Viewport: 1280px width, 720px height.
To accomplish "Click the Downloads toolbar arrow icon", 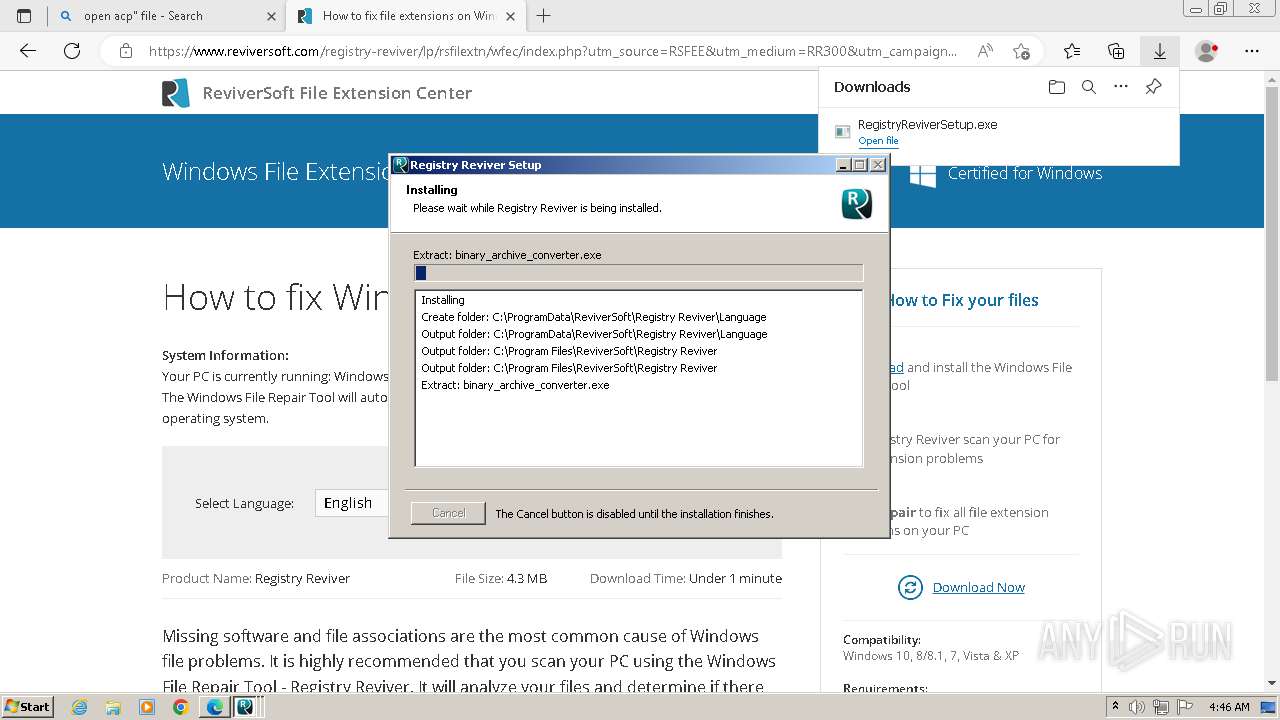I will pos(1160,51).
